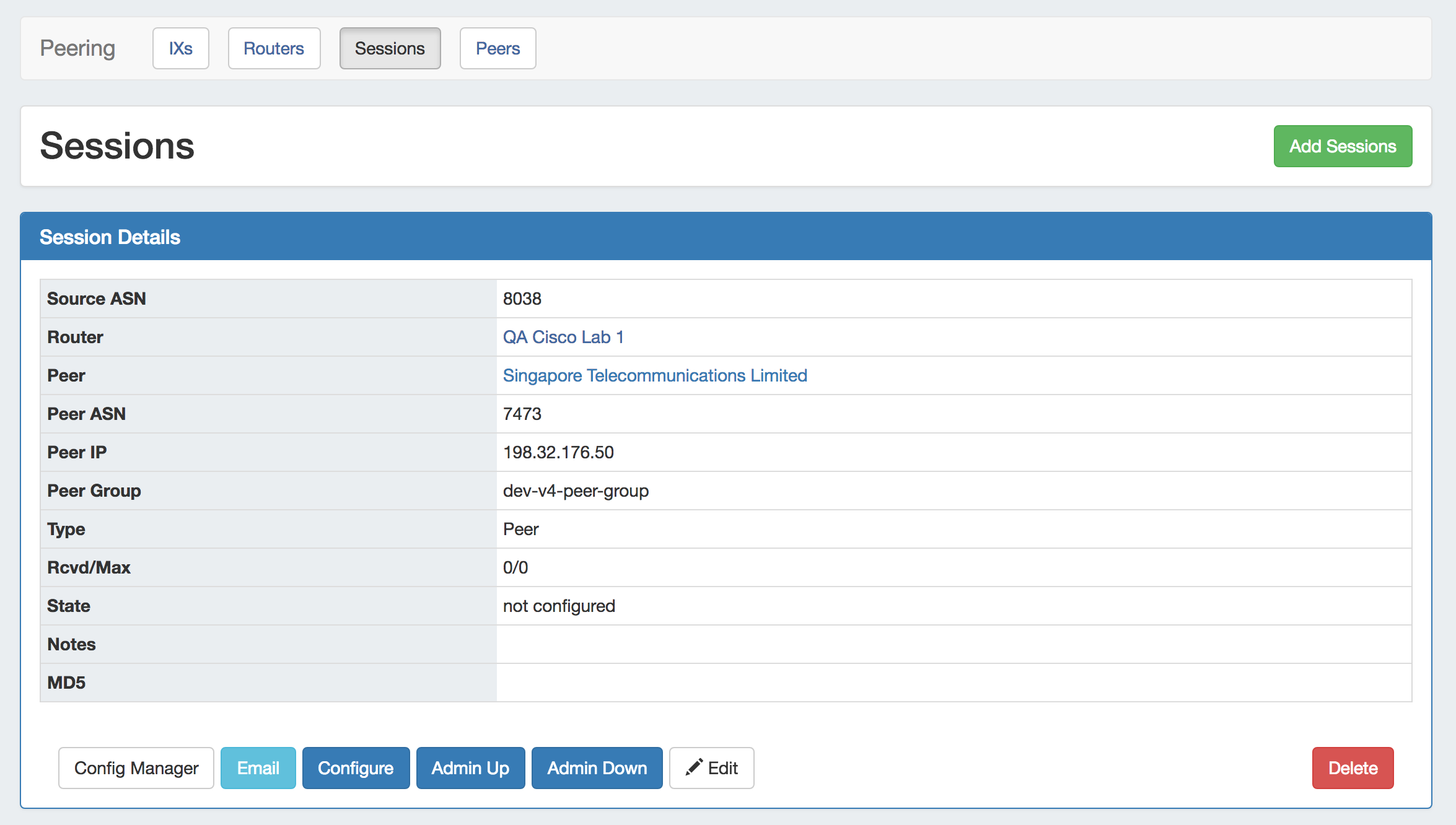Click the Peer IP value 198.32.176.50
The height and width of the screenshot is (825, 1456).
(558, 452)
